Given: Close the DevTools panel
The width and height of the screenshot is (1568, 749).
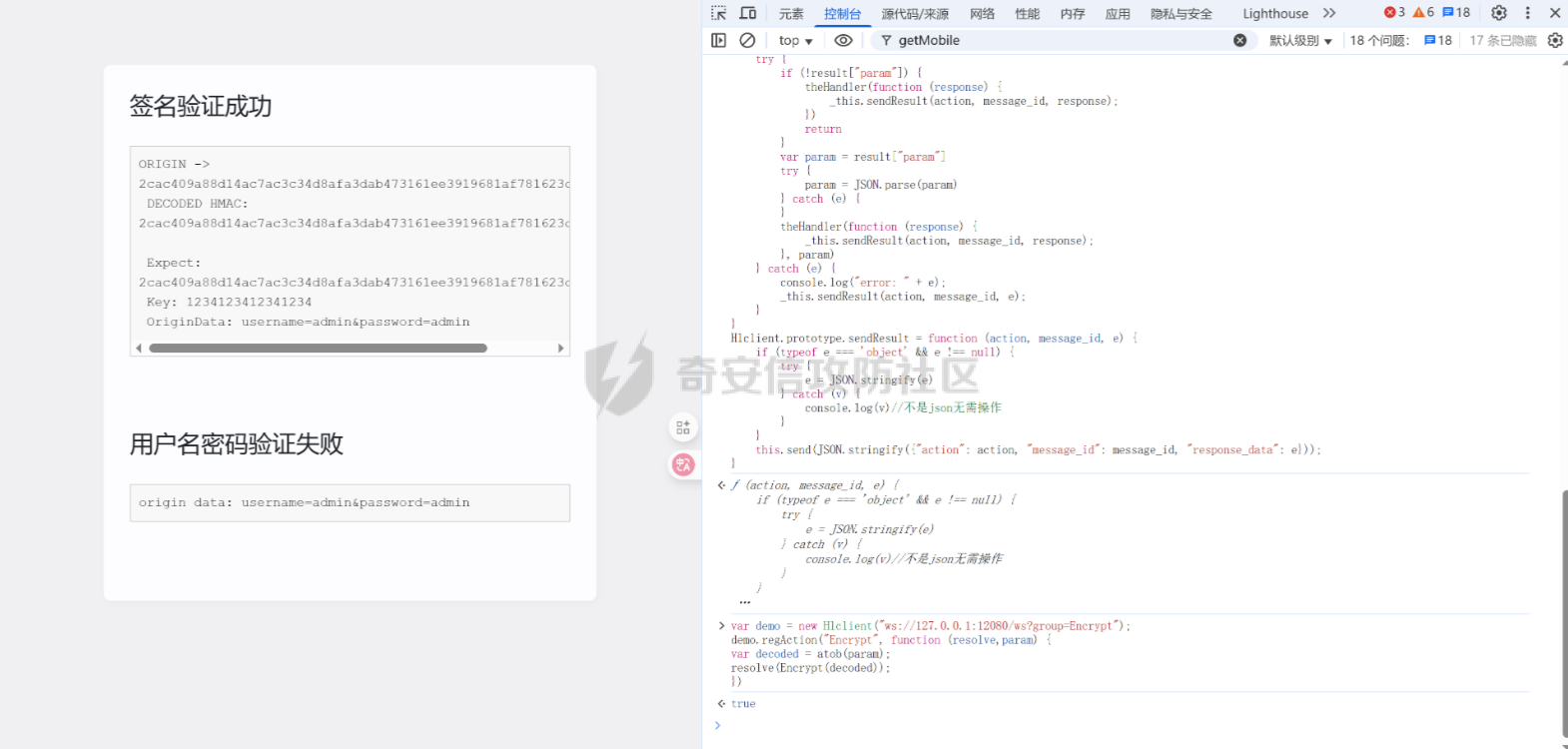Looking at the screenshot, I should point(1555,13).
